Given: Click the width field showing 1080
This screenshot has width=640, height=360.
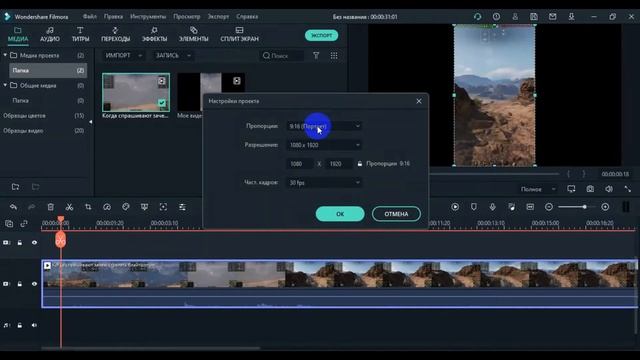Looking at the screenshot, I should tap(299, 164).
